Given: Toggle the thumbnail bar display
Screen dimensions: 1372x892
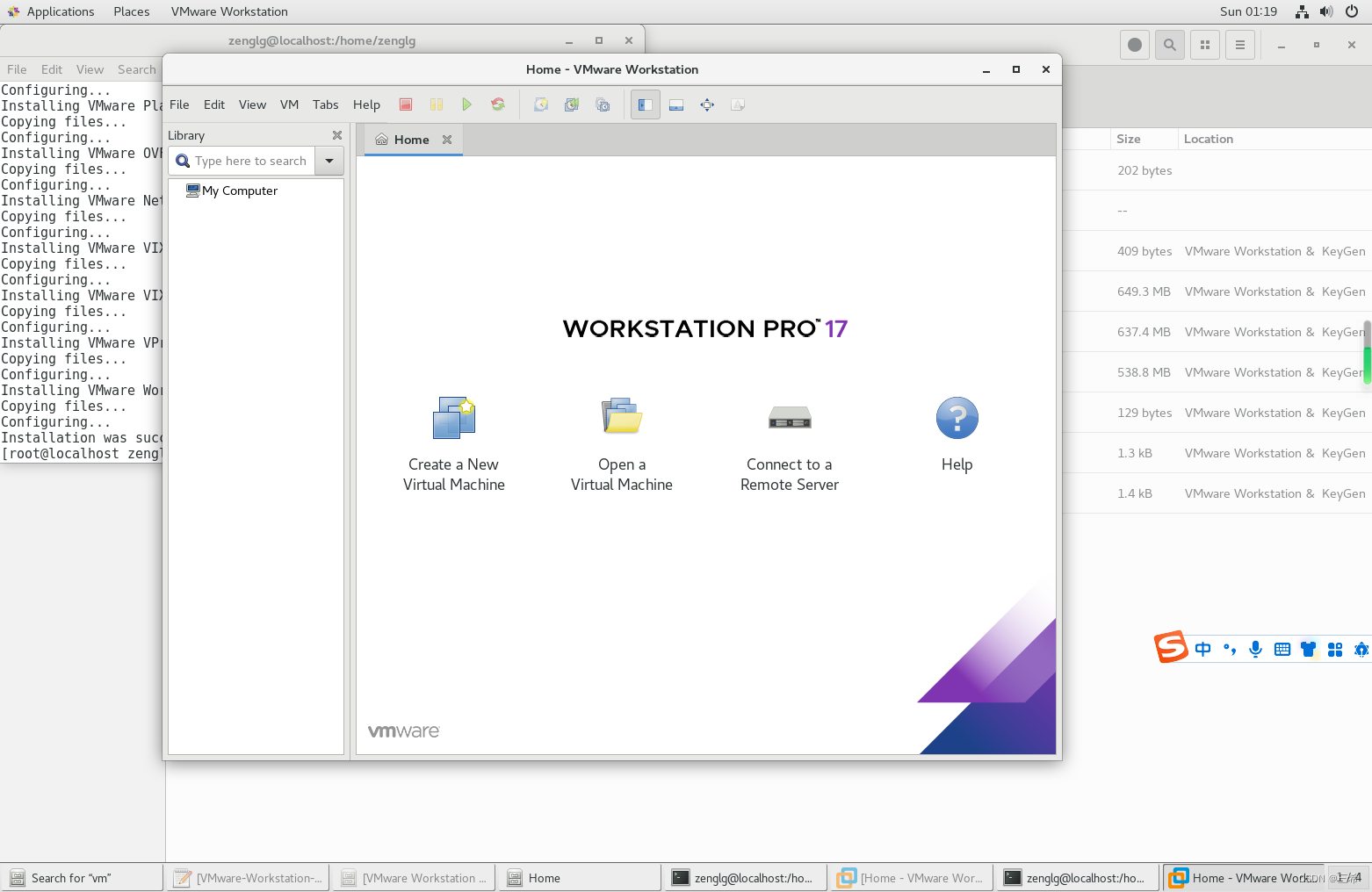Looking at the screenshot, I should click(675, 104).
